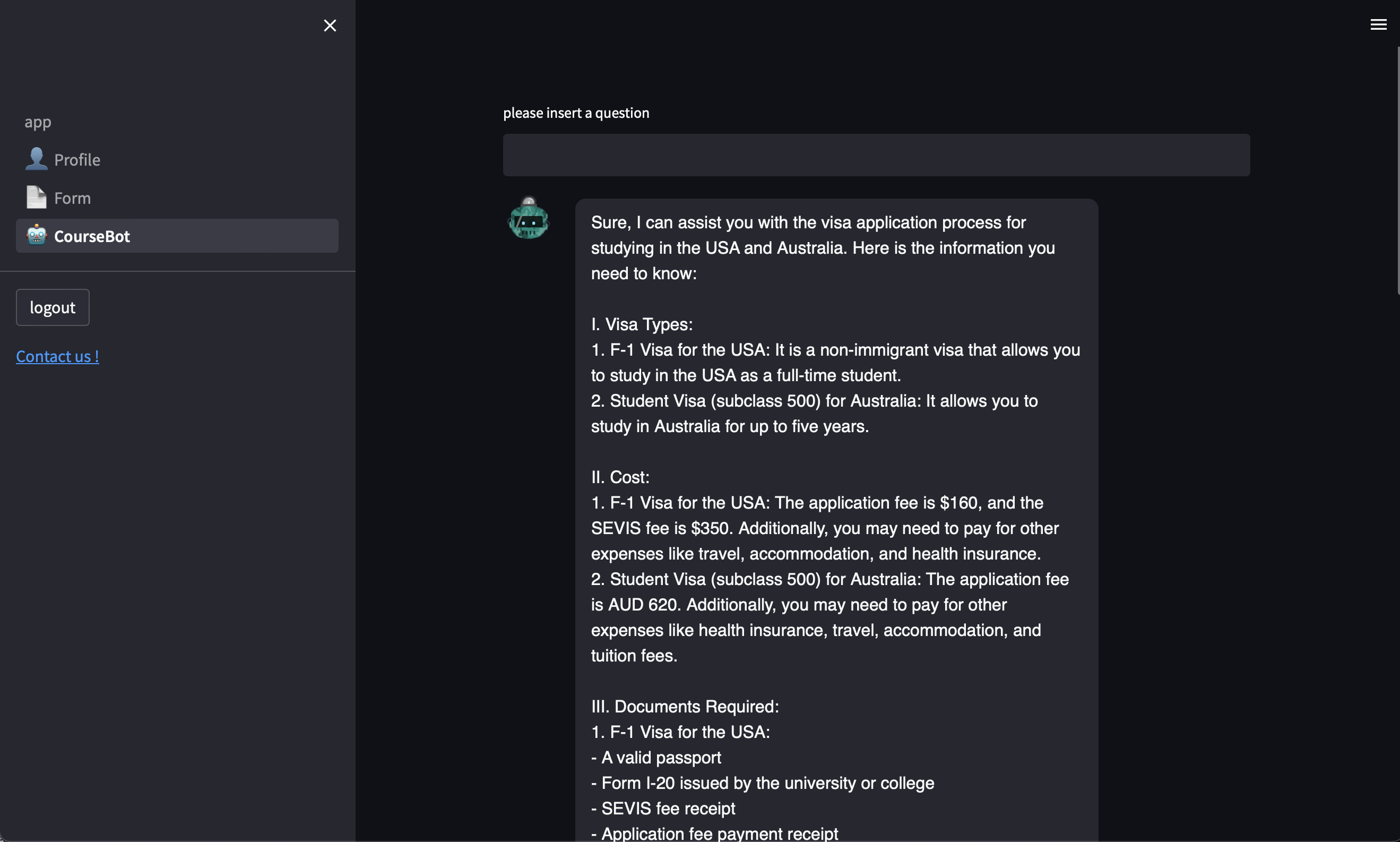
Task: Follow the "Contact us !" link
Action: click(x=57, y=356)
